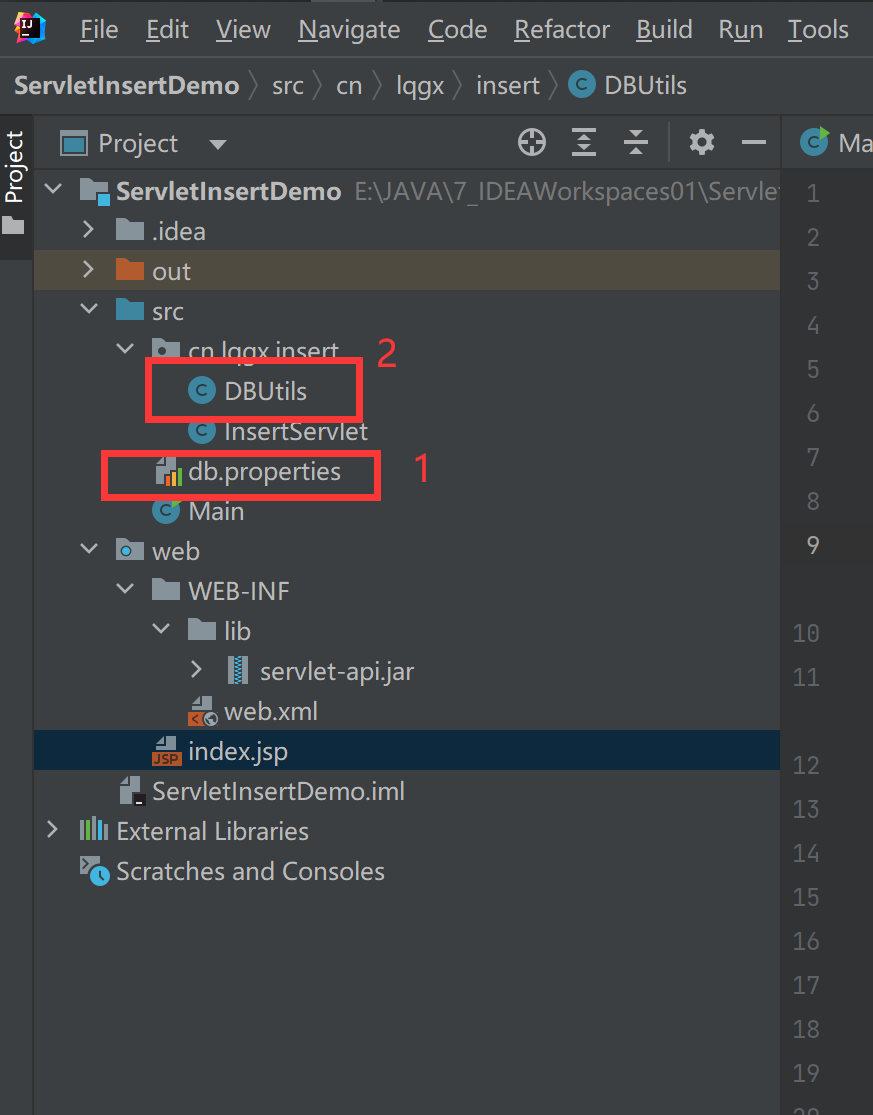Screen dimensions: 873x1115
Task: Select the orange out folder icon
Action: pyautogui.click(x=130, y=270)
